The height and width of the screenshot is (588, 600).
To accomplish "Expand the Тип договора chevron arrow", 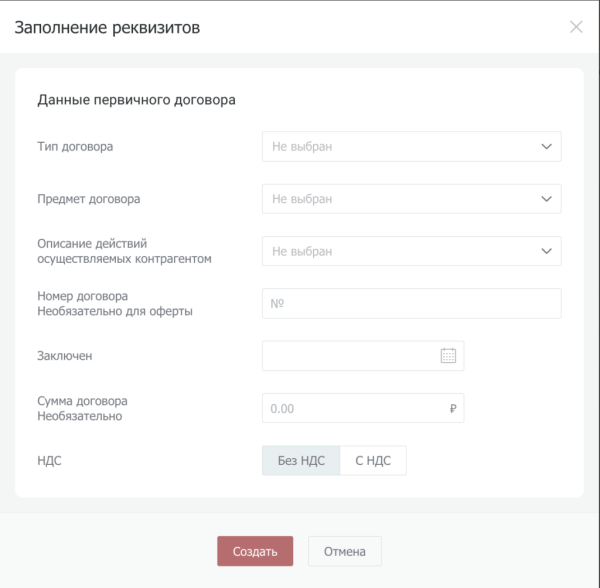I will (x=546, y=147).
